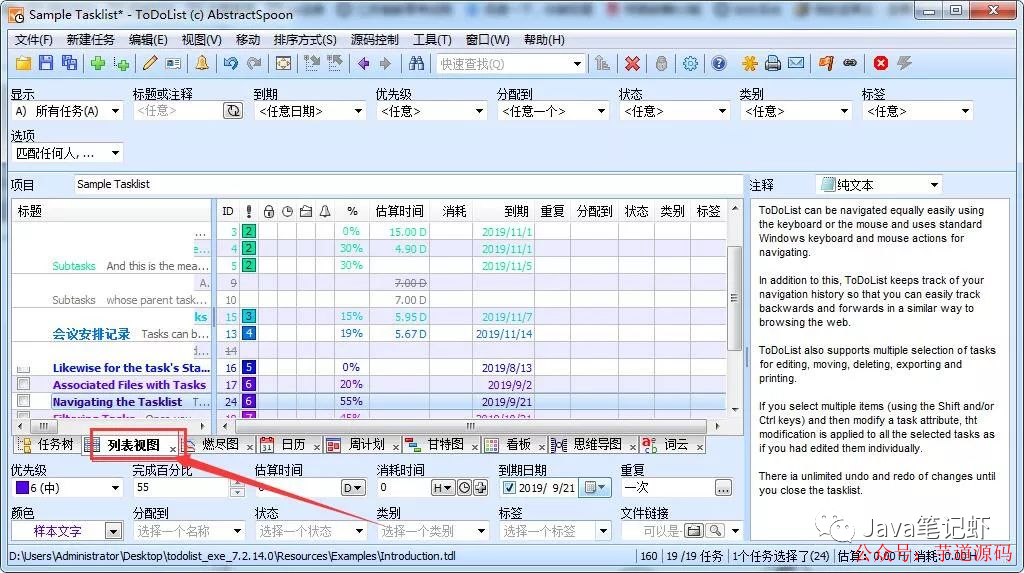The height and width of the screenshot is (573, 1024).
Task: Delete the task with the red X icon
Action: [632, 63]
